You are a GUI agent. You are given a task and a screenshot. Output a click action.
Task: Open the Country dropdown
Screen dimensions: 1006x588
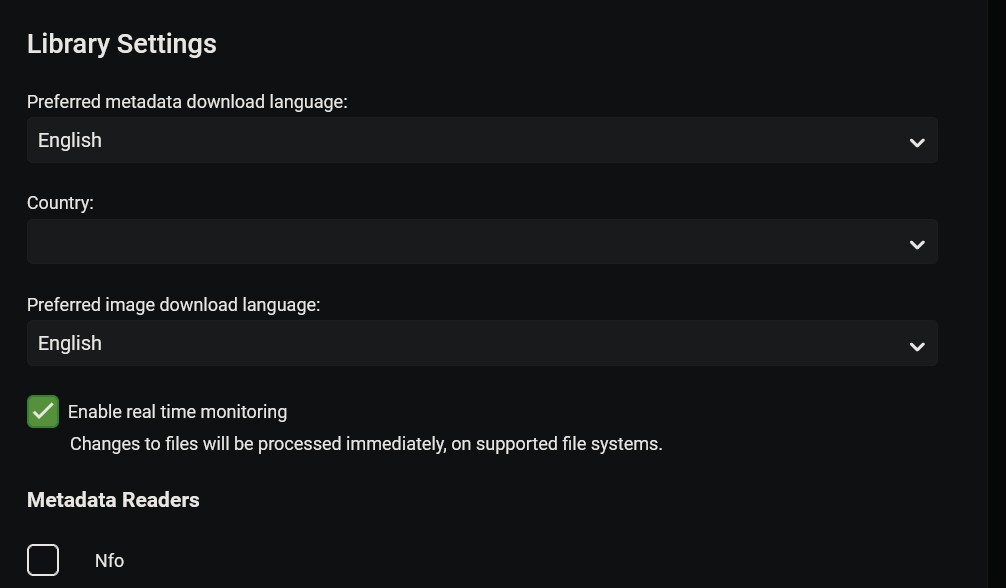pos(480,242)
